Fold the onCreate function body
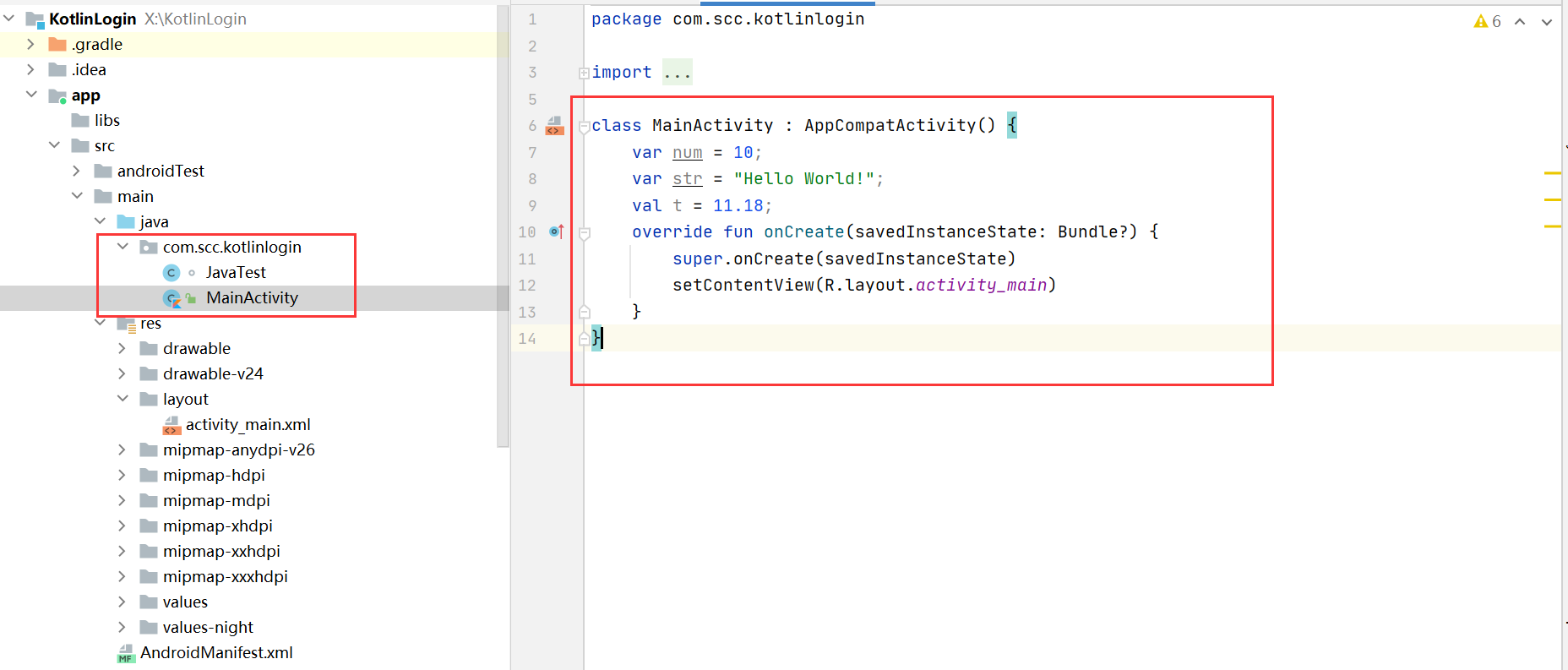This screenshot has height=670, width=1568. pyautogui.click(x=584, y=233)
